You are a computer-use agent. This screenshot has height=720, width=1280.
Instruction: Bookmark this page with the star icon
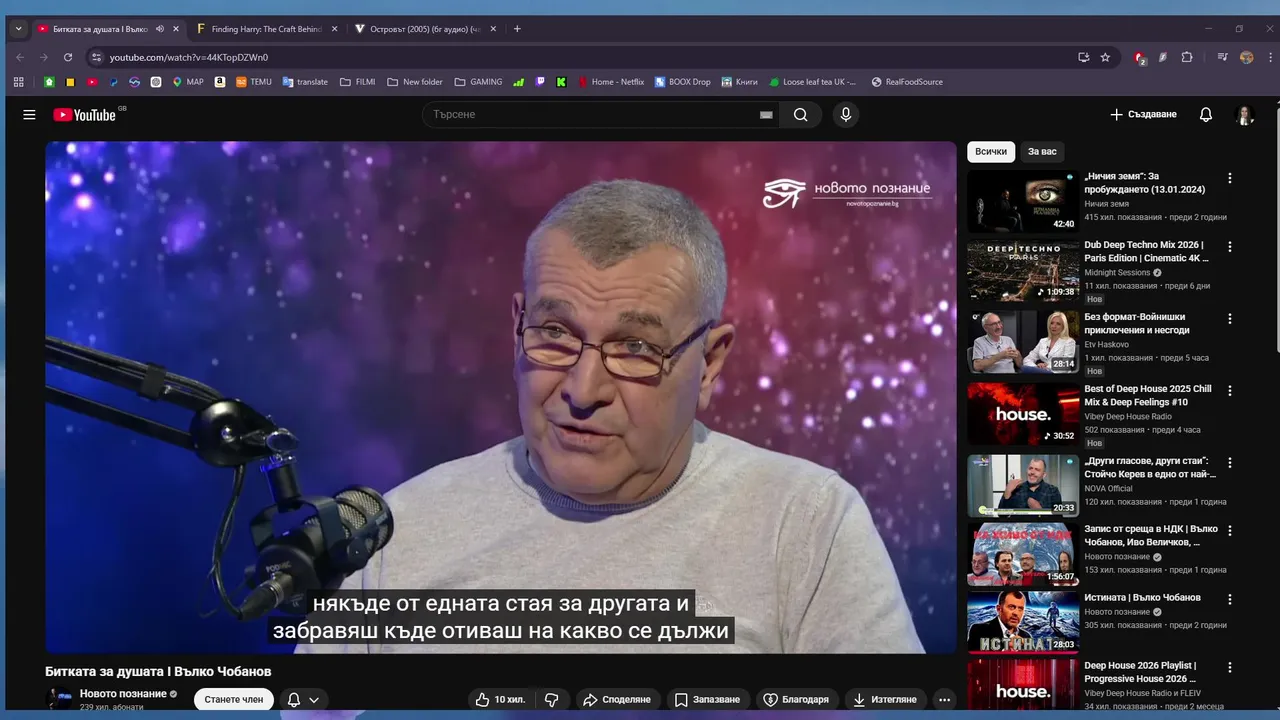[1105, 58]
